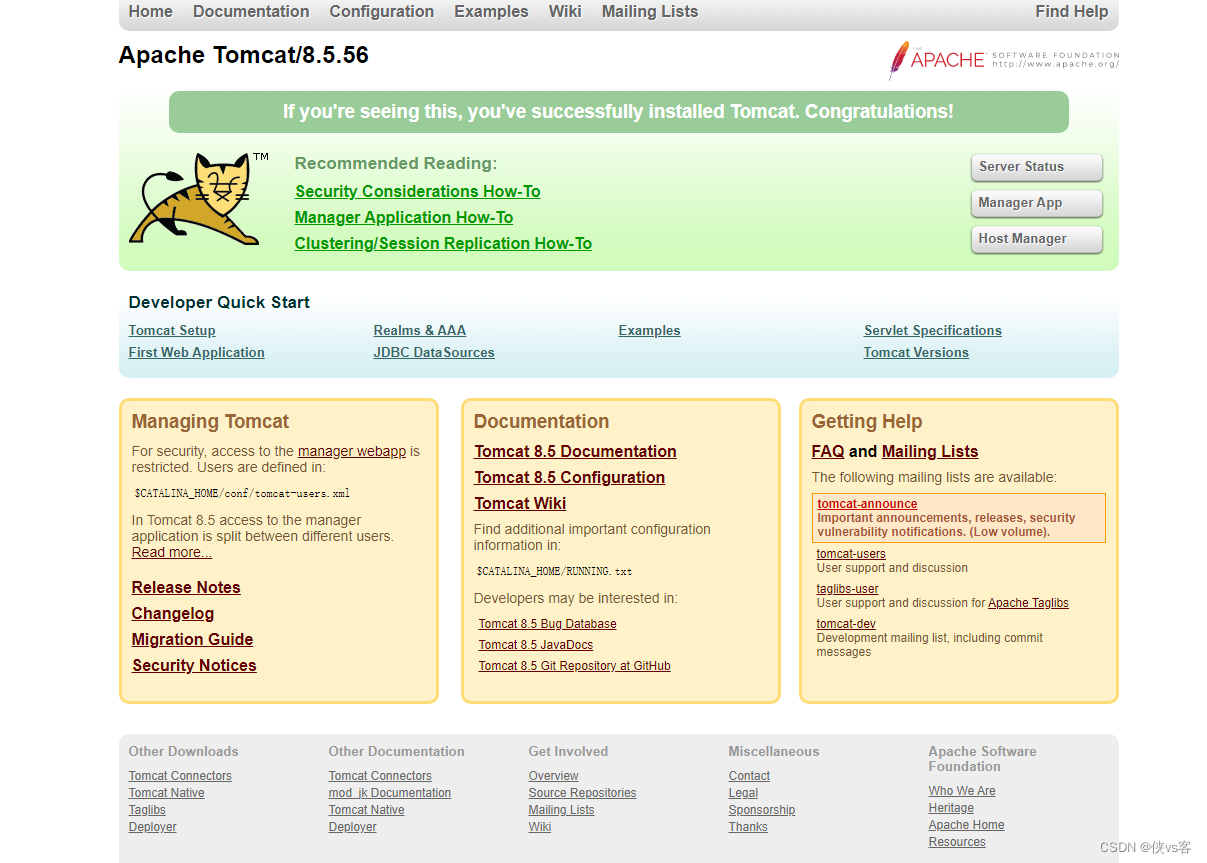Viewport: 1207px width, 863px height.
Task: Open Examples link in Developer Quick Start
Action: pos(650,331)
